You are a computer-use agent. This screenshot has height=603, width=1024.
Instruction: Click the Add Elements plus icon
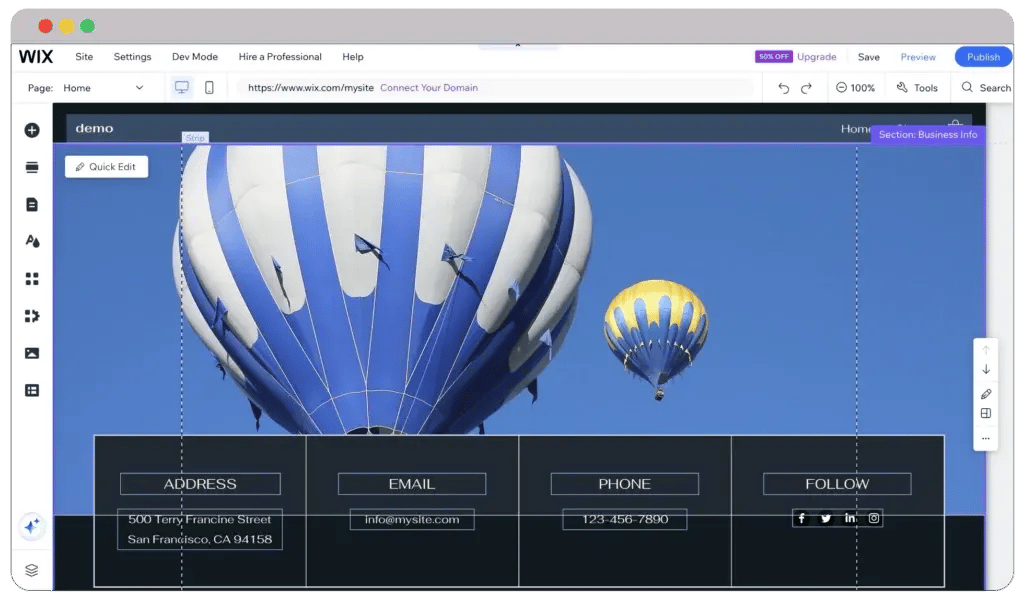[32, 130]
